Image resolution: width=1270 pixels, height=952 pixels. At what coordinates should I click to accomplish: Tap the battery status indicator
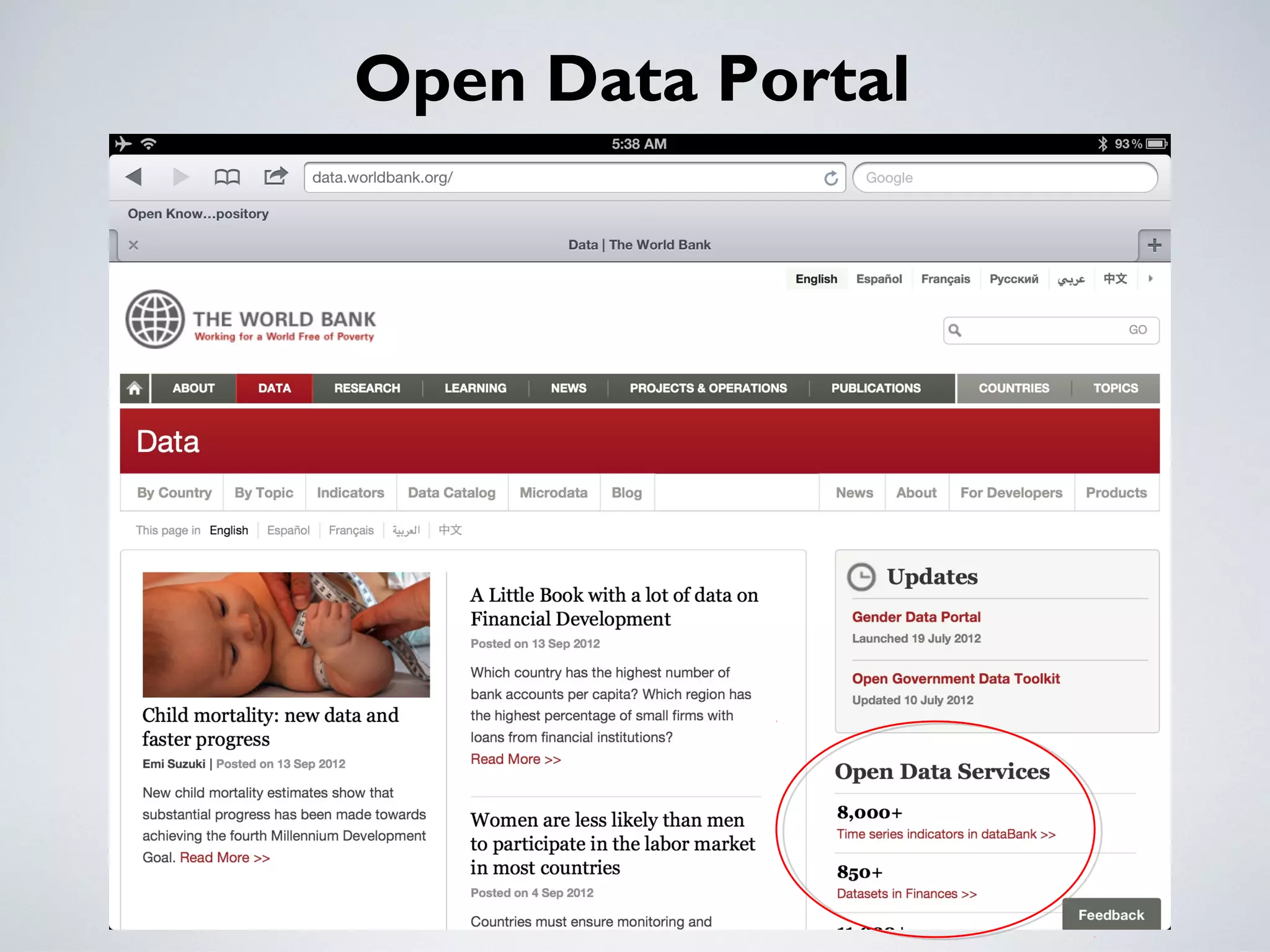coord(1157,144)
